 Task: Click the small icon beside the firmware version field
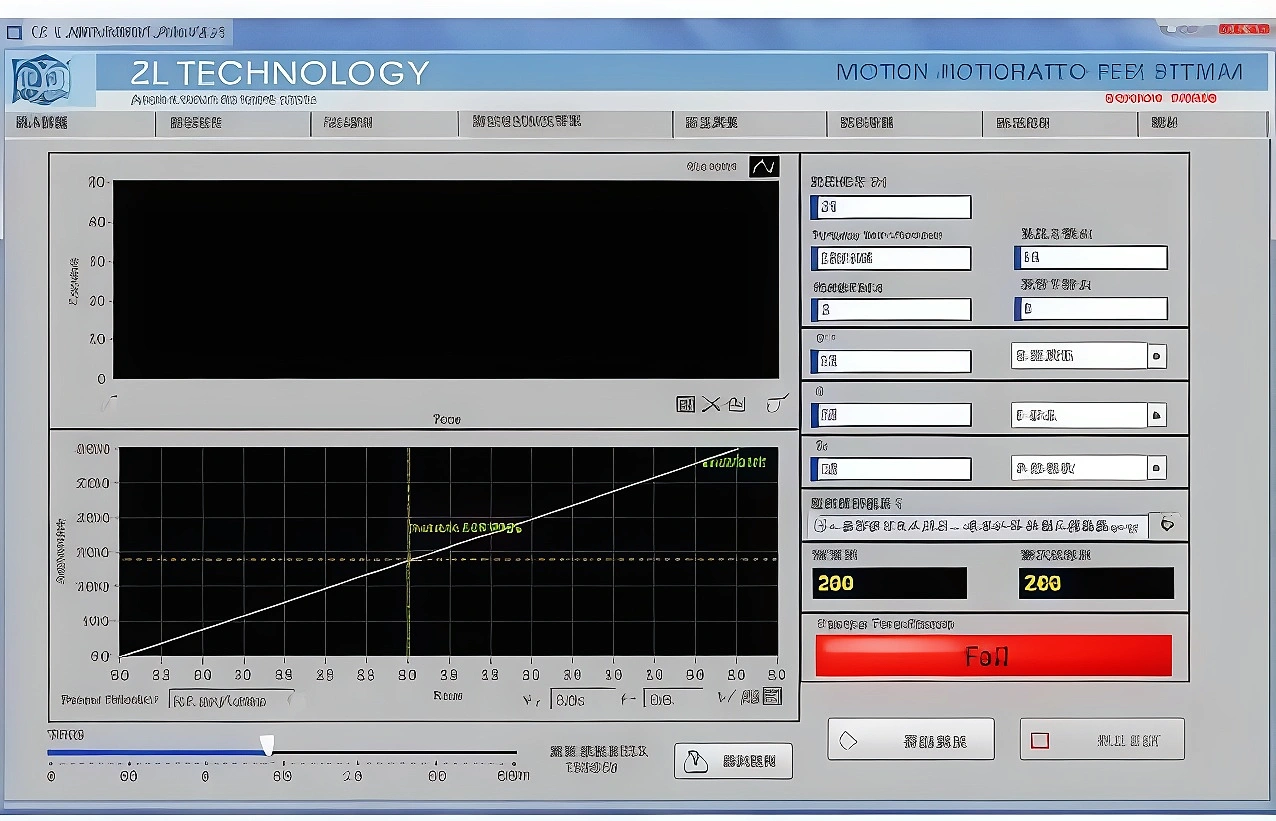[x=1167, y=524]
